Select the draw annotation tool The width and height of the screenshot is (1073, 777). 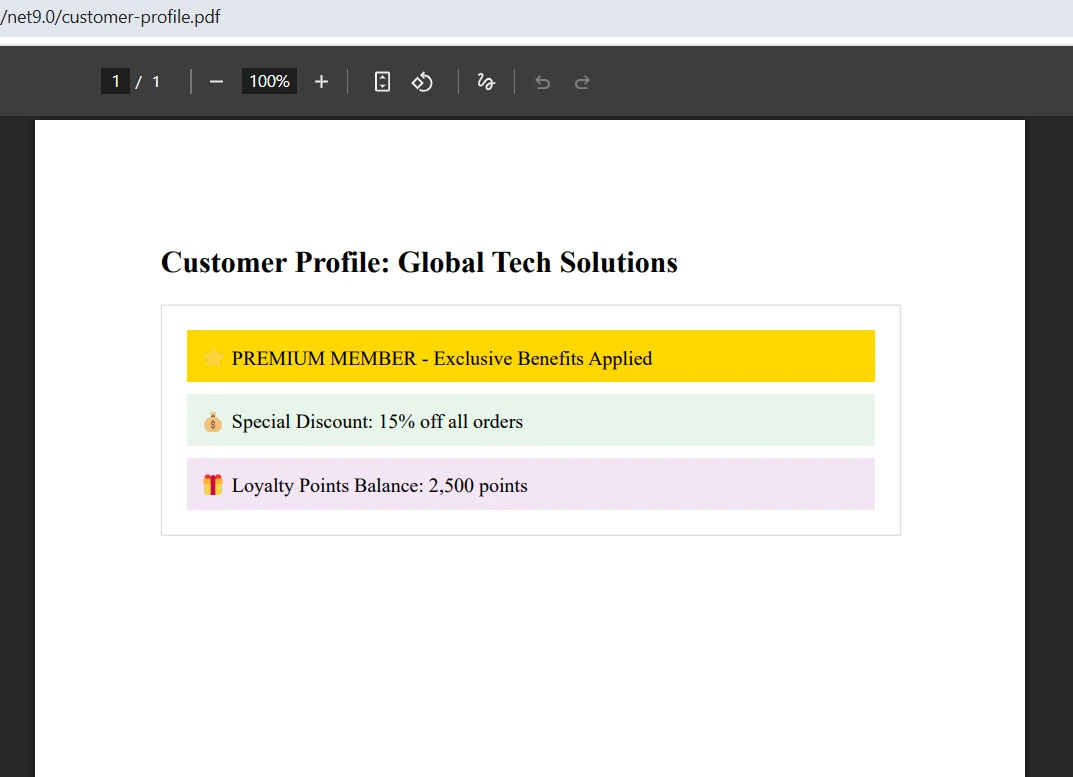tap(486, 81)
